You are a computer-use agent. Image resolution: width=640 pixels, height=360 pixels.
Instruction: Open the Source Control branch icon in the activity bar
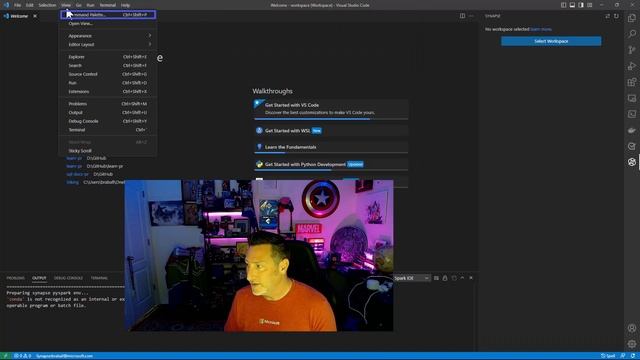coord(632,50)
